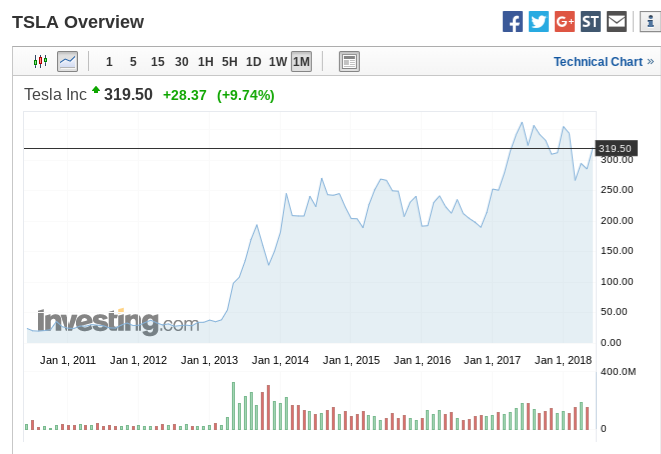This screenshot has width=661, height=454.
Task: Click the Jan 1, 2017 axis label
Action: pos(492,360)
